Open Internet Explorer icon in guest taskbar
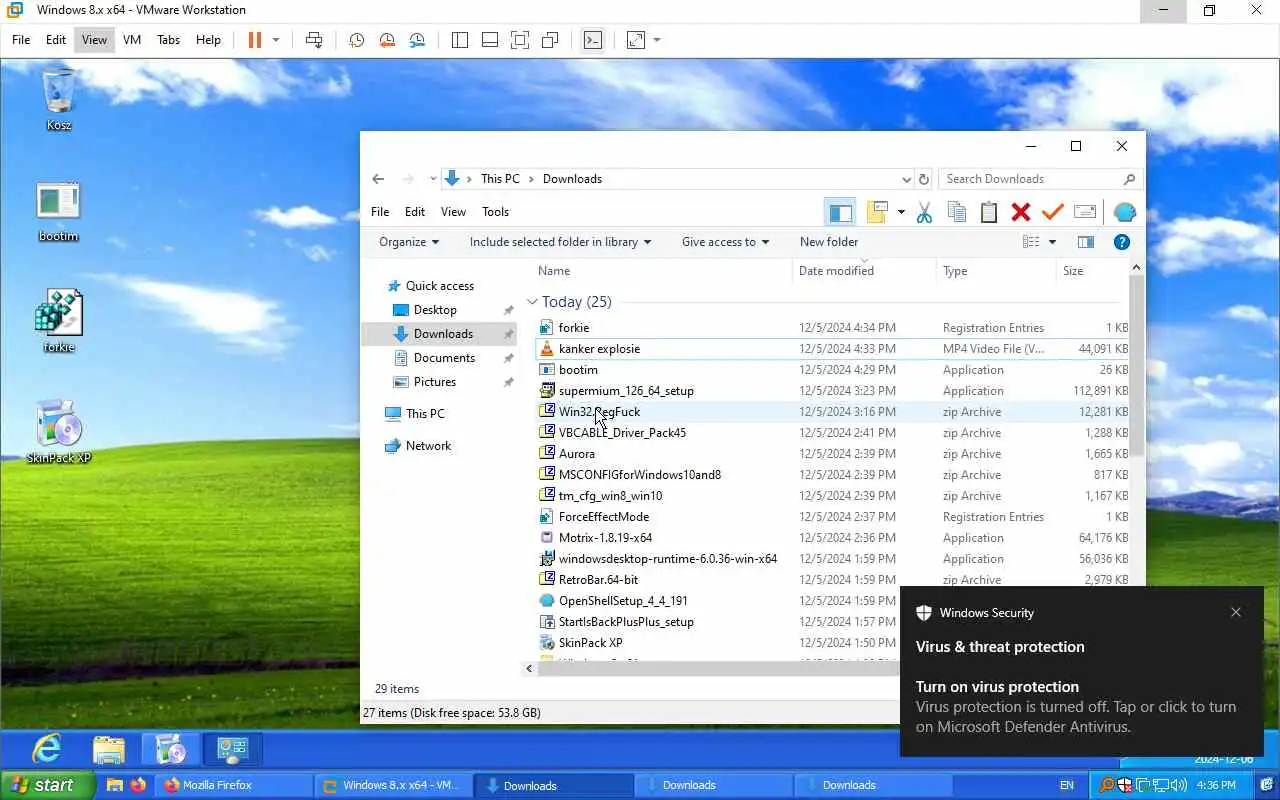The height and width of the screenshot is (800, 1280). [47, 748]
